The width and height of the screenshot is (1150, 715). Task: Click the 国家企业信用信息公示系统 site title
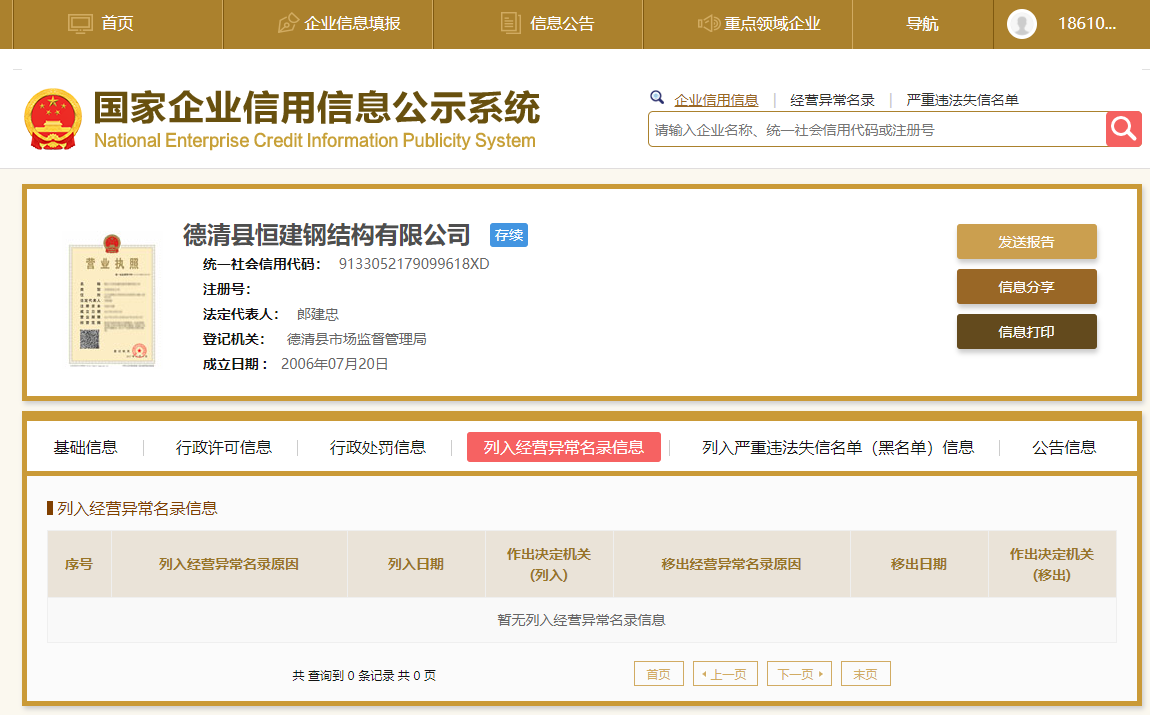[316, 108]
